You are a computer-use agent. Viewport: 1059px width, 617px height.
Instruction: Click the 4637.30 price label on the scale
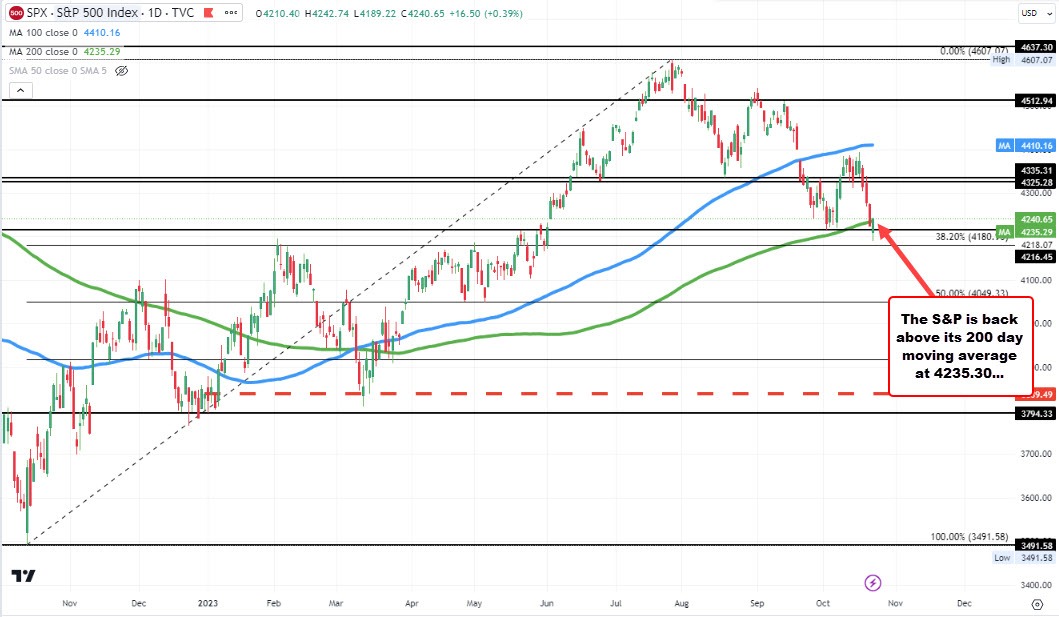1037,46
